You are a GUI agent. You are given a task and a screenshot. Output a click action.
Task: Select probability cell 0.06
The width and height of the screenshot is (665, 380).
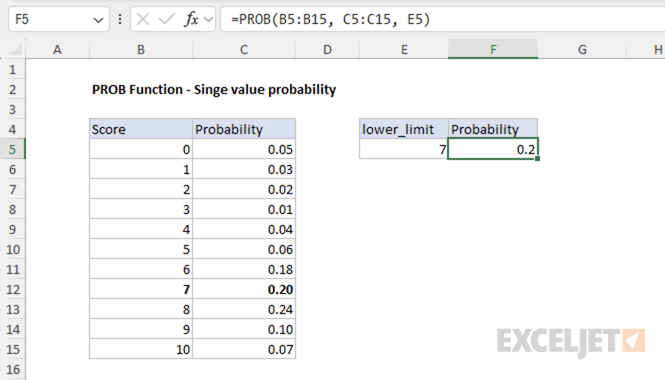point(244,249)
